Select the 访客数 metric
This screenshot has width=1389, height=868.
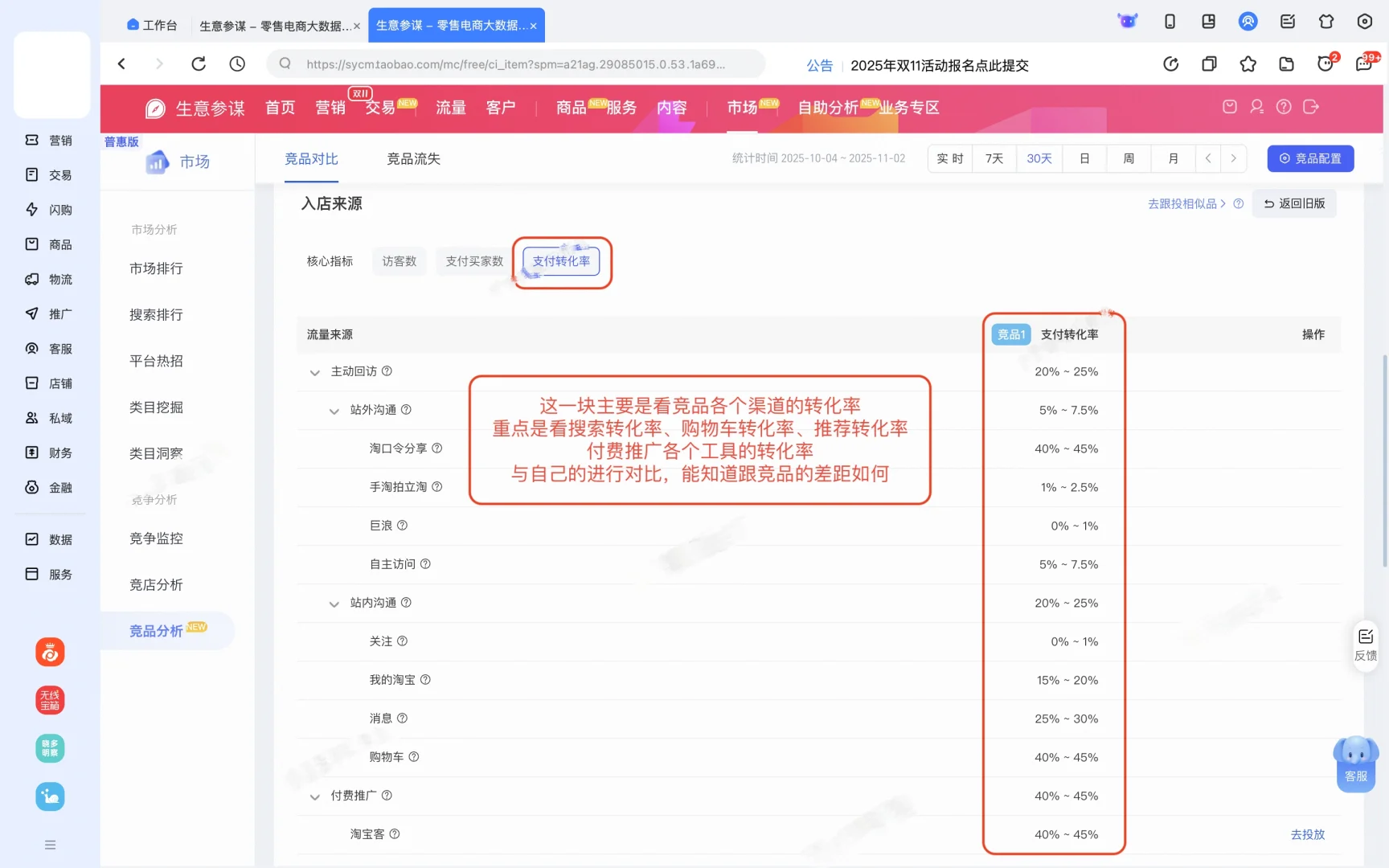[x=399, y=261]
